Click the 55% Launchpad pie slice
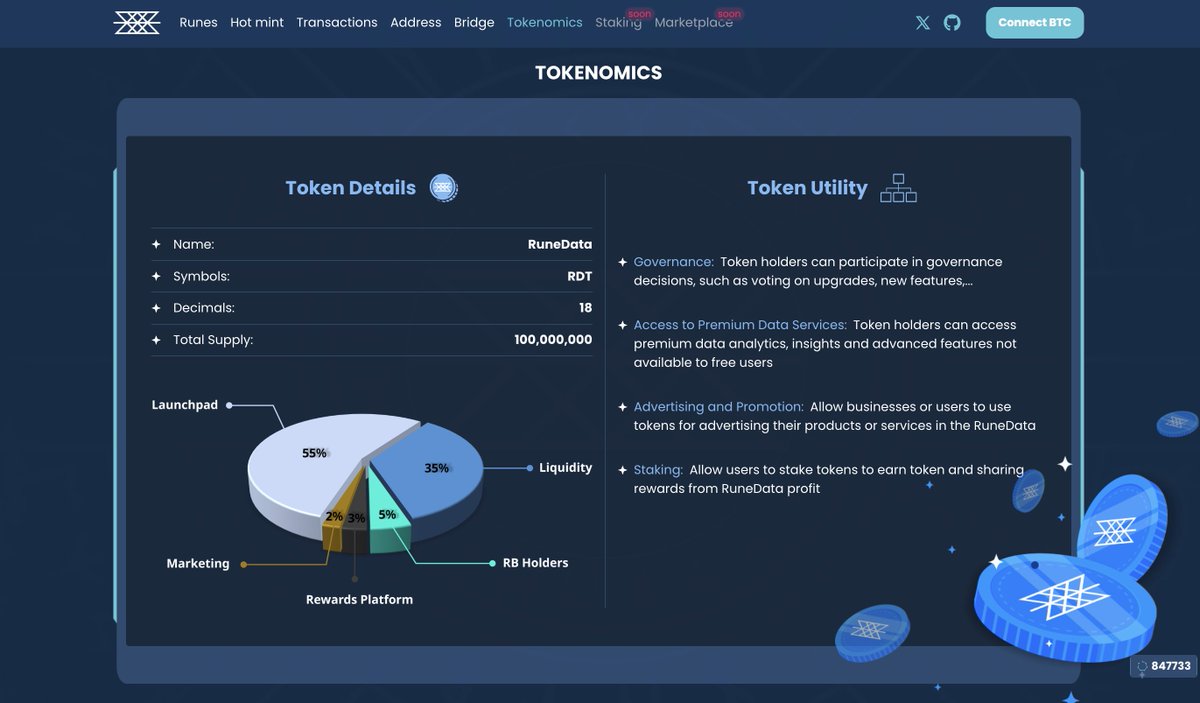 [313, 452]
